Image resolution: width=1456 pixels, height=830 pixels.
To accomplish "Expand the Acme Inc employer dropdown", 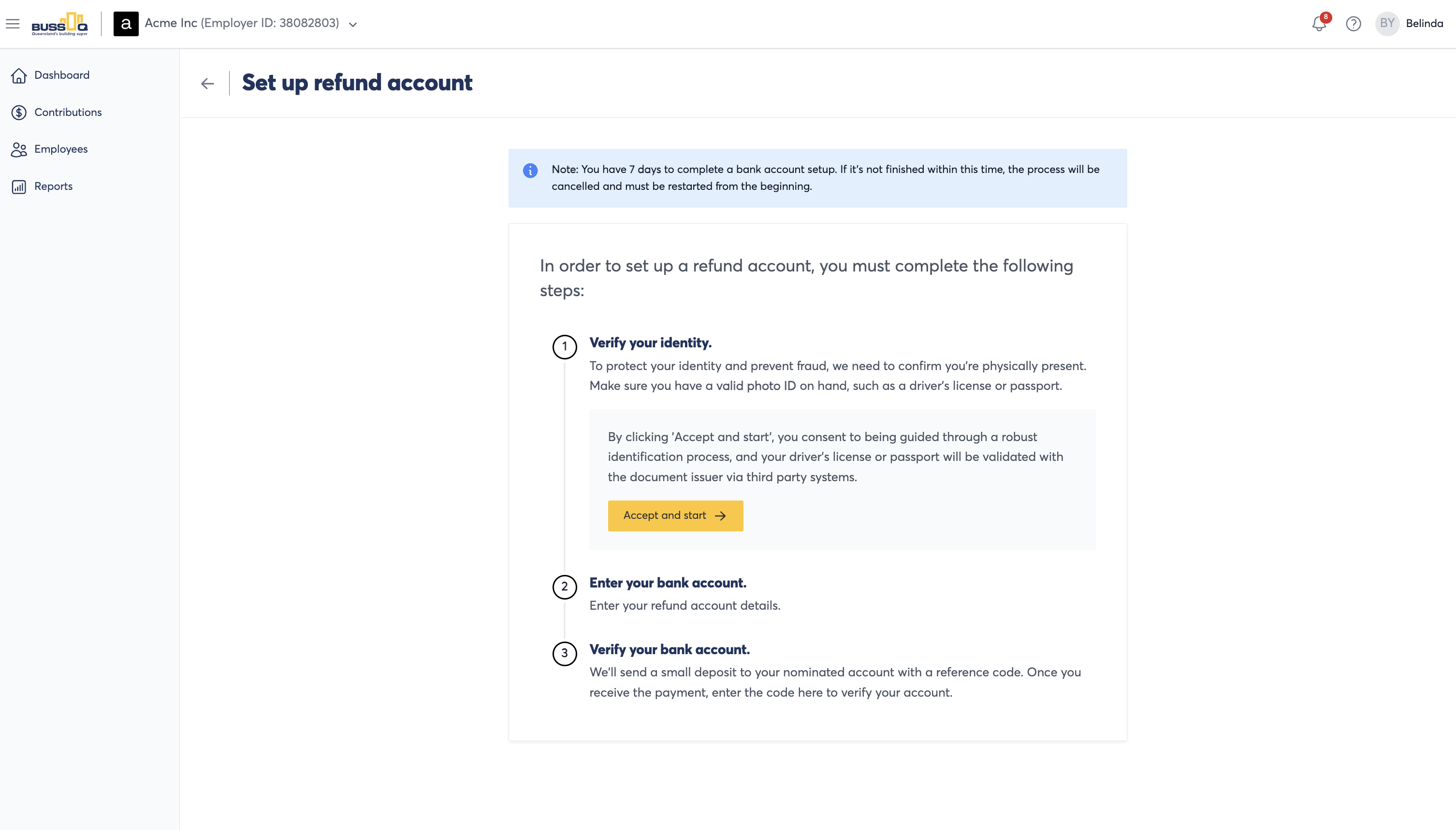I will [x=353, y=24].
